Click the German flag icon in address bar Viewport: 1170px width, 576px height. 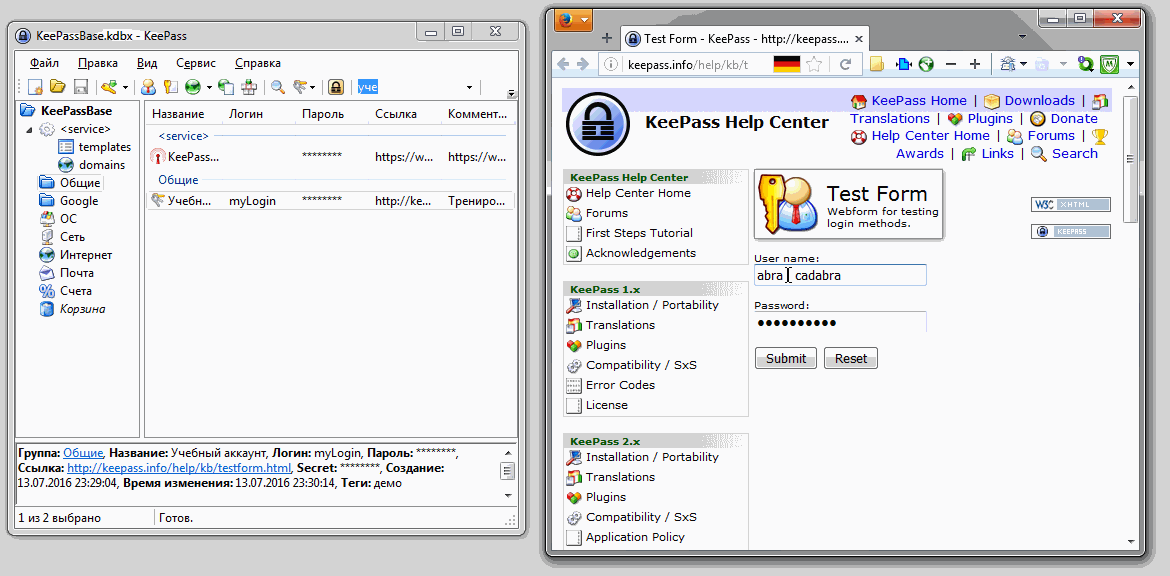pos(786,64)
